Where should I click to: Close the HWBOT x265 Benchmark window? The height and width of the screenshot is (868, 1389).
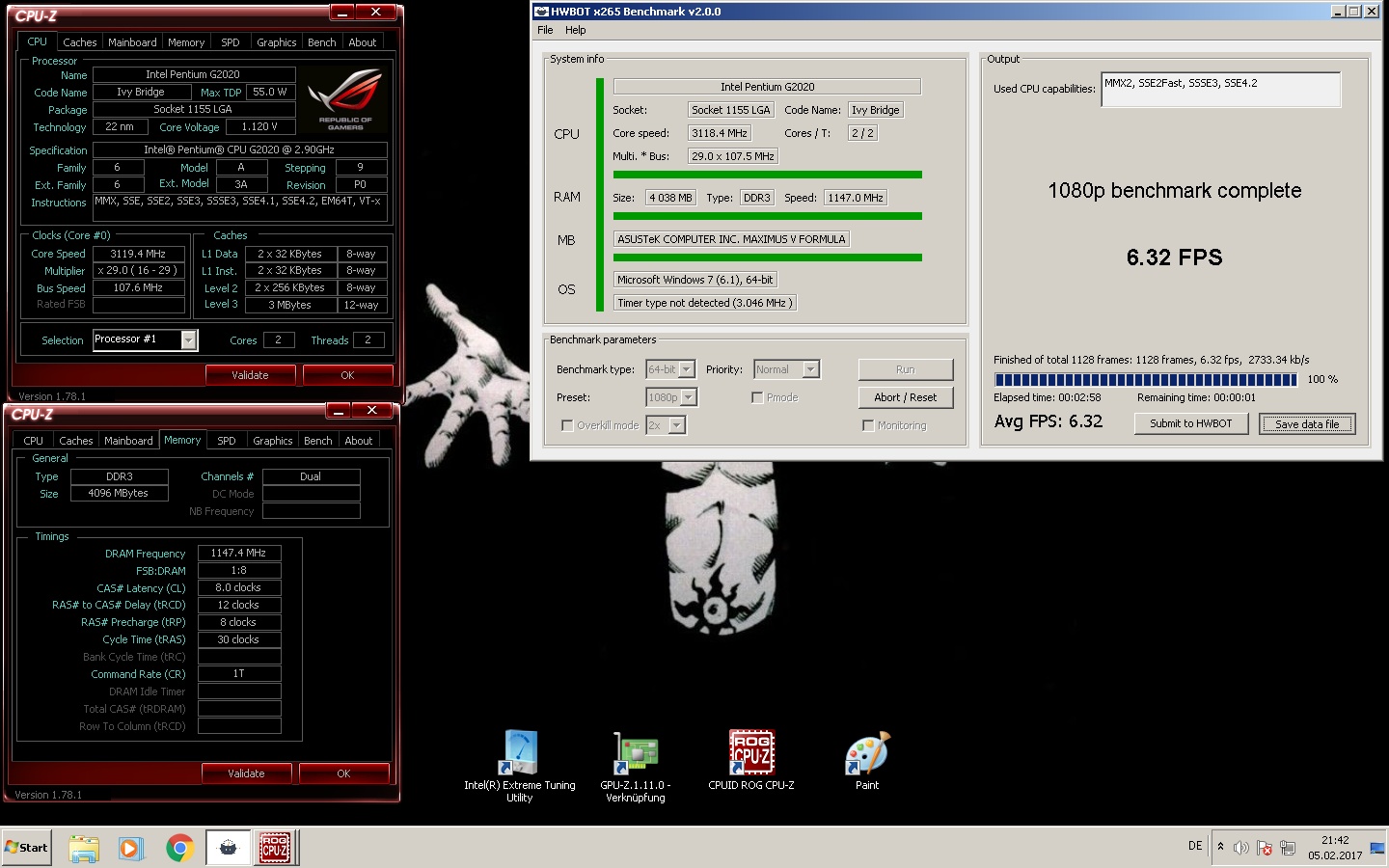pos(1370,12)
